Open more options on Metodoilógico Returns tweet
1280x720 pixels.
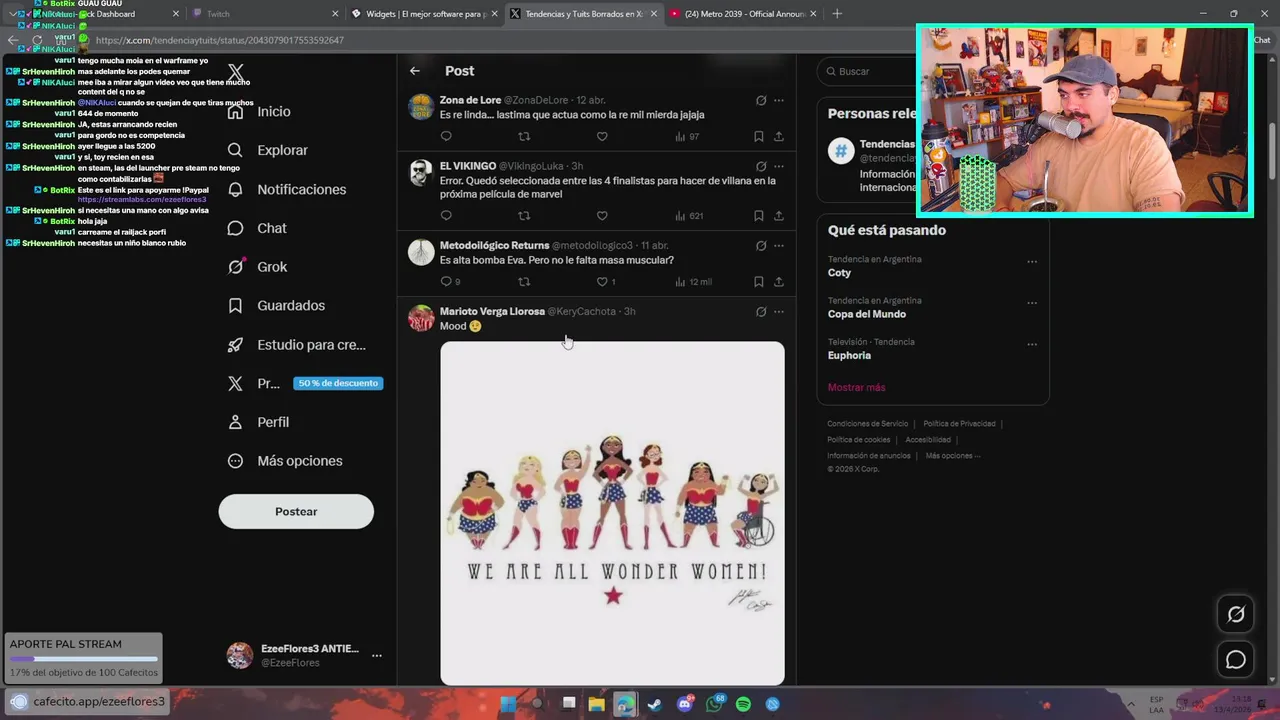[779, 245]
